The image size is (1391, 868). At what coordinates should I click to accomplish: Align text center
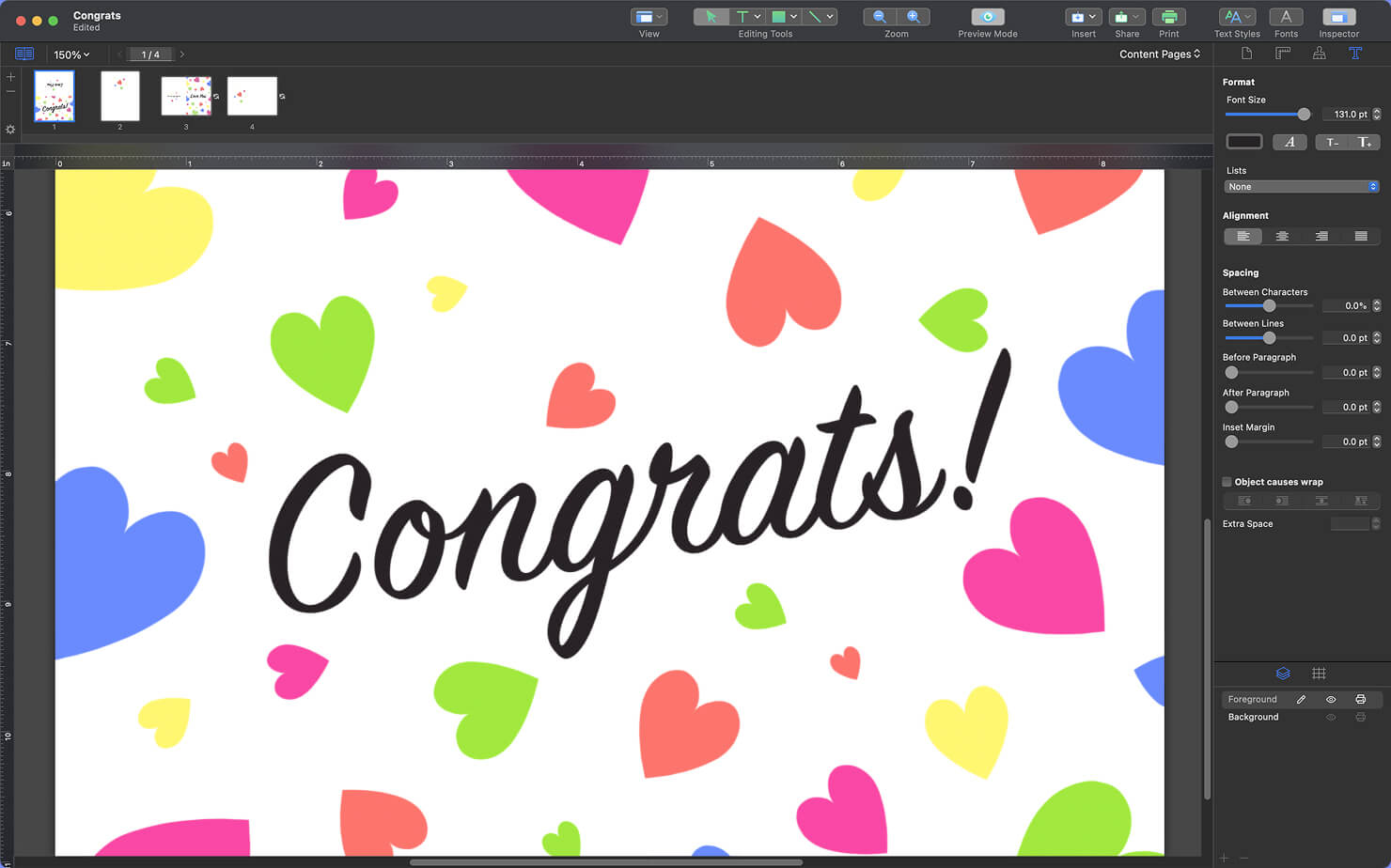1282,237
